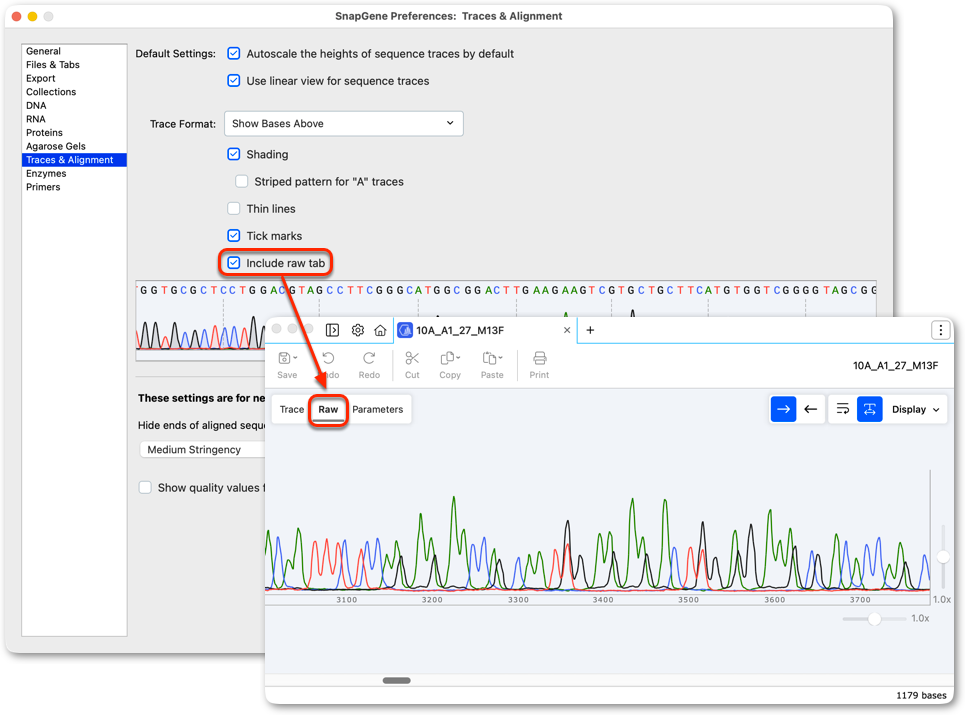Viewport: 965px width, 715px height.
Task: Click the reverse arrow direction button
Action: (x=811, y=409)
